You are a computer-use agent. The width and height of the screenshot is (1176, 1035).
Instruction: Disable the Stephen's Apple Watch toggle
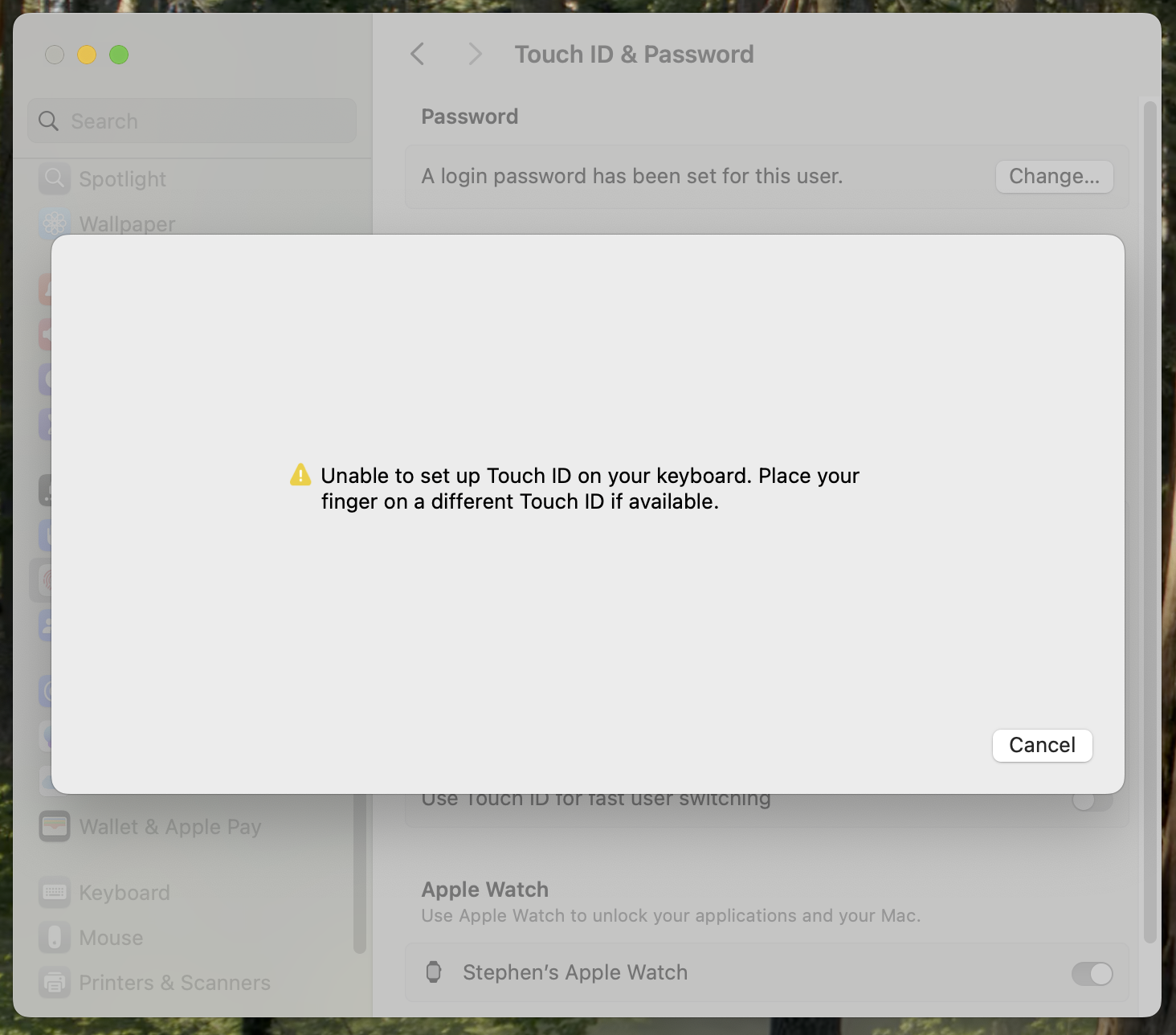[x=1091, y=973]
